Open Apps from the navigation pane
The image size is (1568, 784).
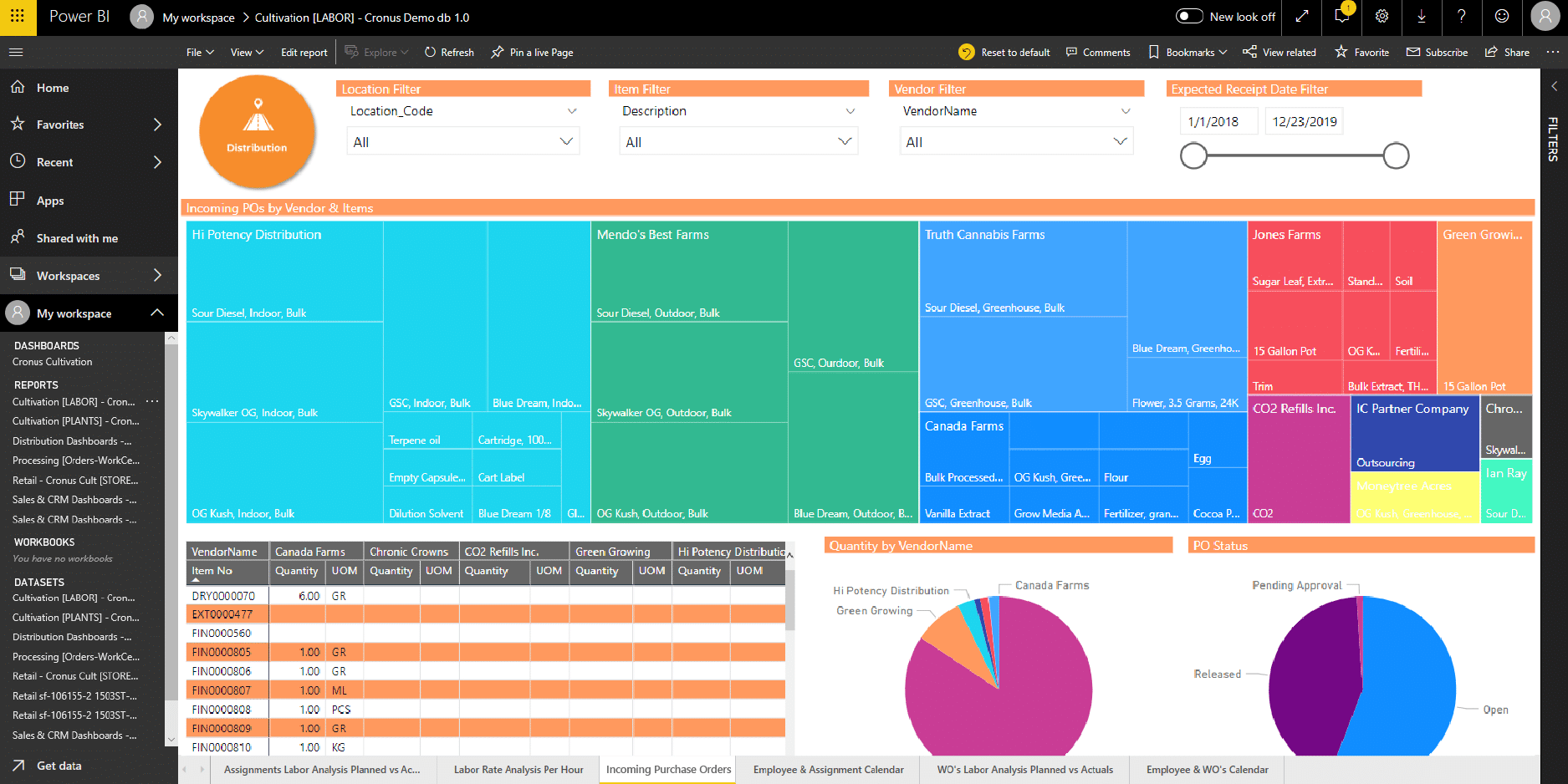click(49, 200)
